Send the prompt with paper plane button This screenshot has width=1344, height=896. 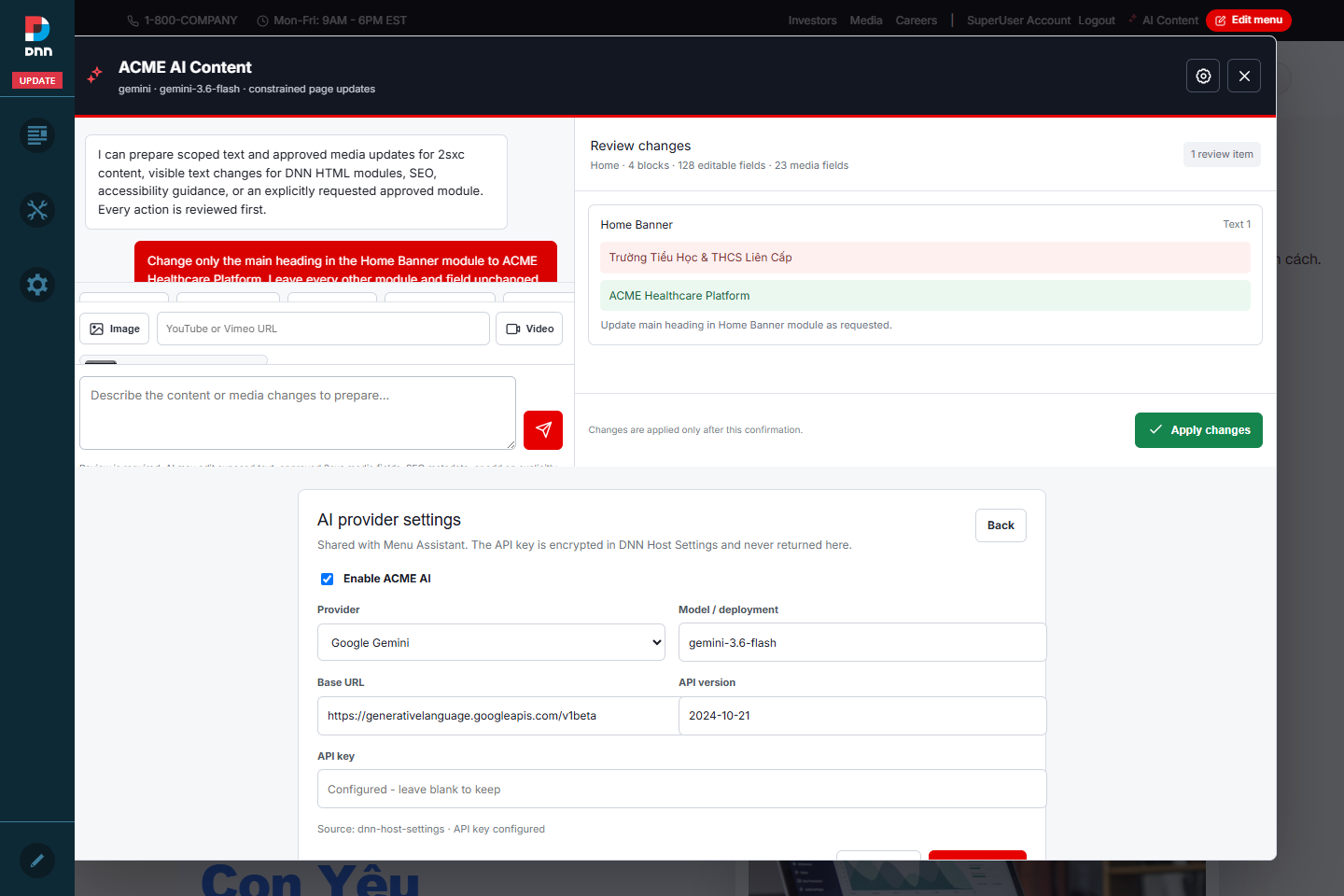tap(543, 430)
